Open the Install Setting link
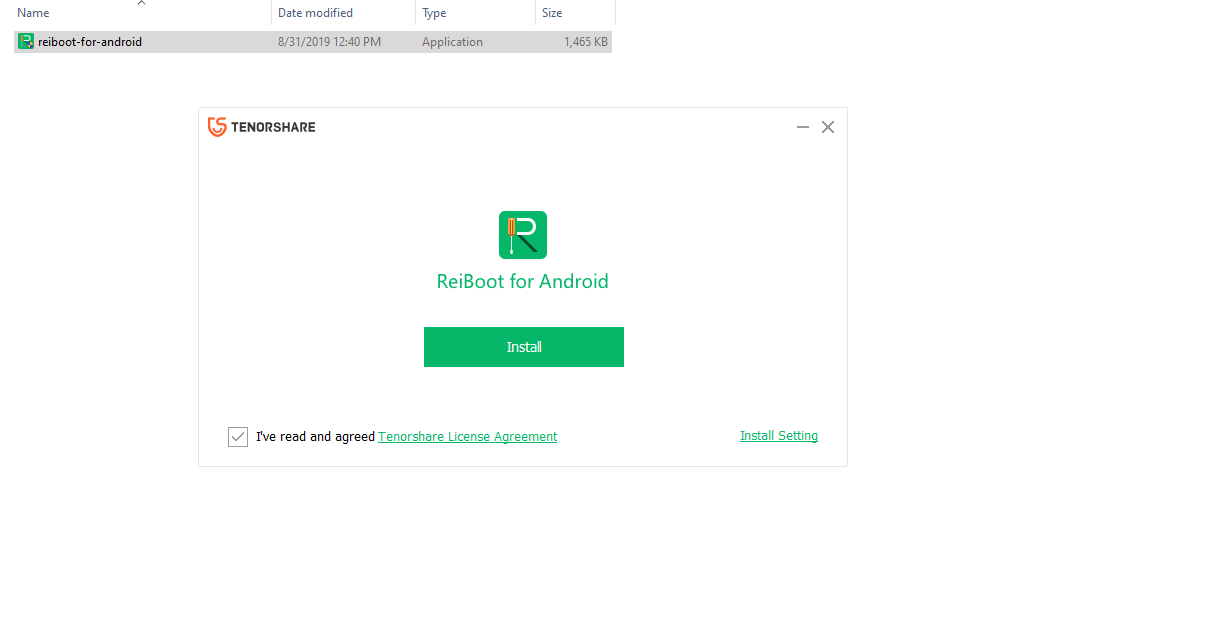Image resolution: width=1206 pixels, height=633 pixels. (778, 436)
